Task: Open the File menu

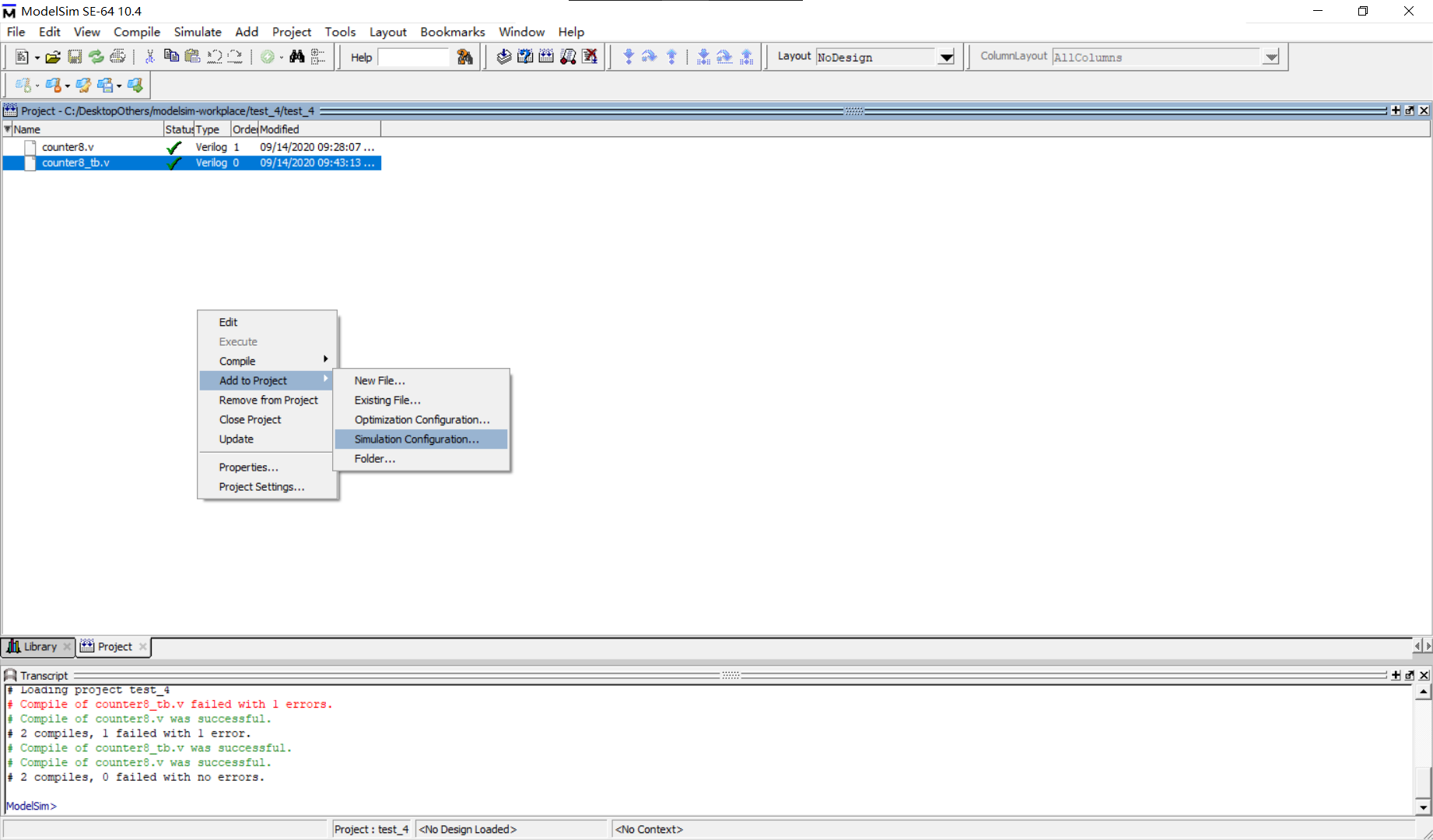Action: [16, 32]
